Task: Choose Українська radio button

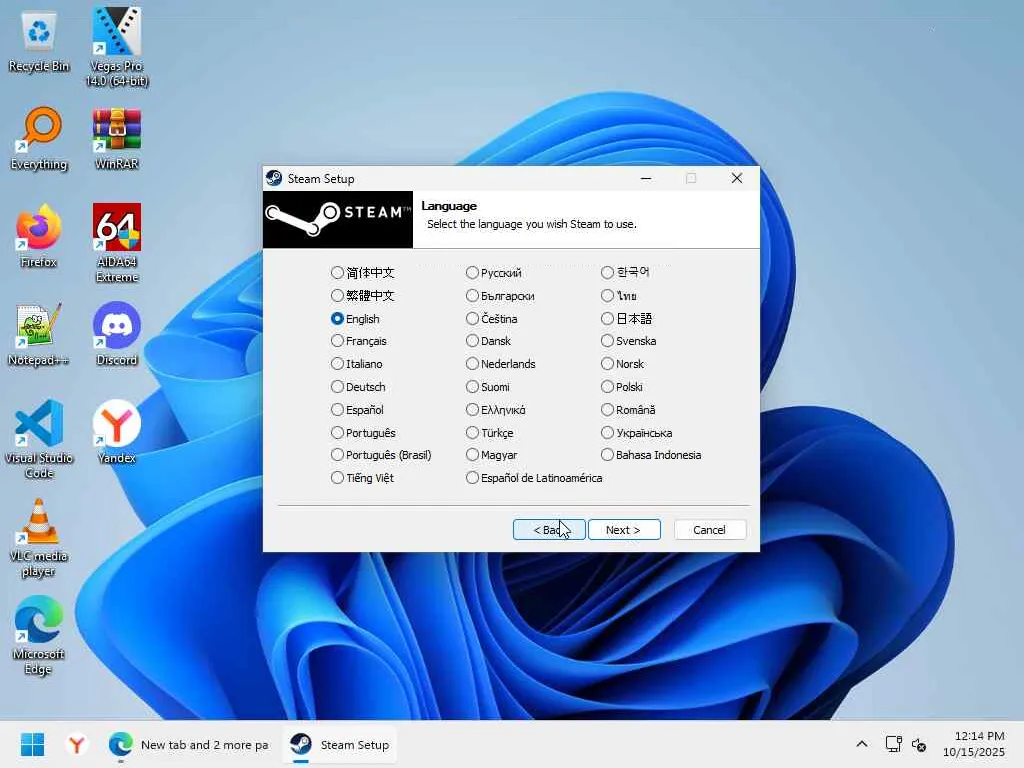Action: (637, 432)
